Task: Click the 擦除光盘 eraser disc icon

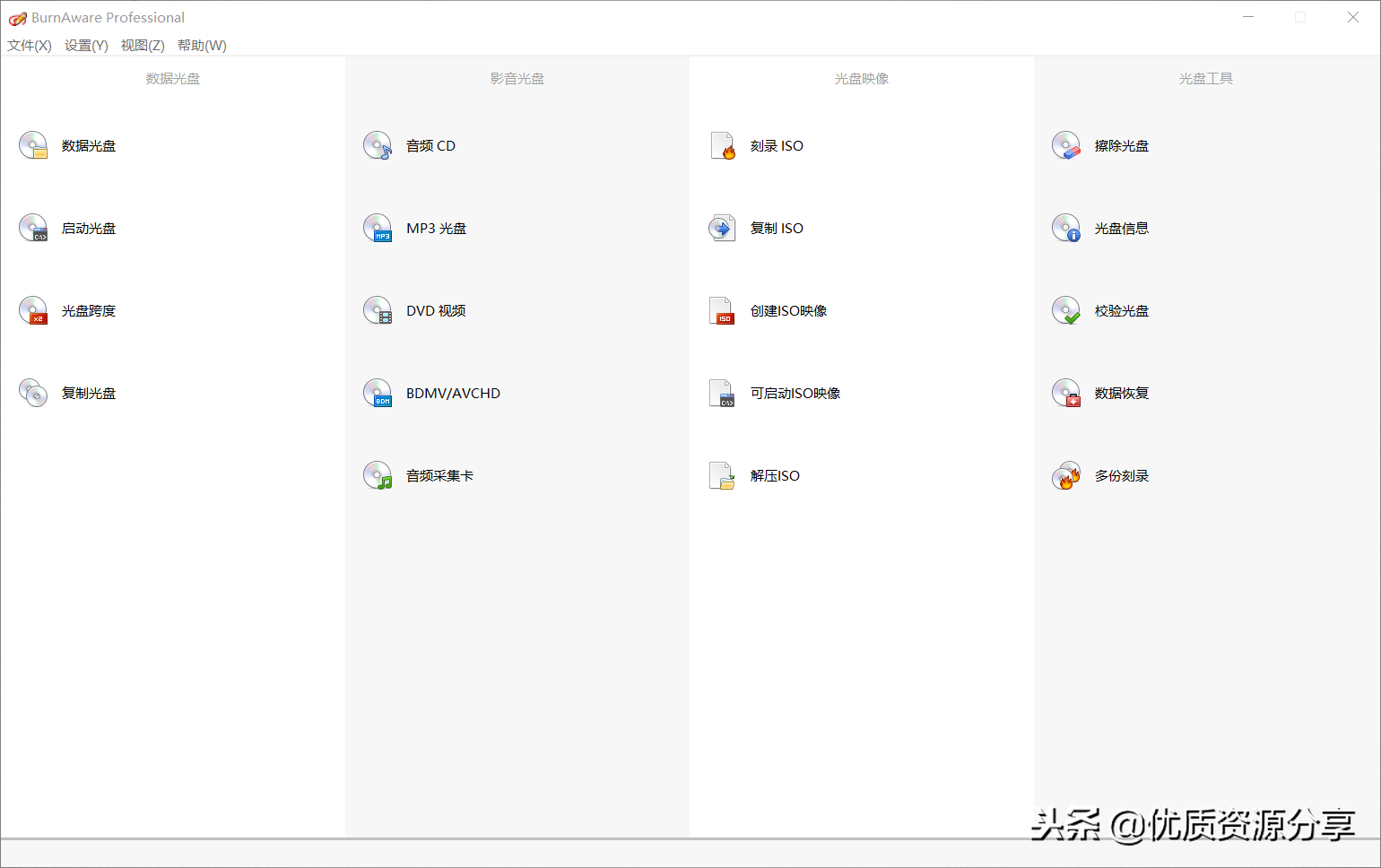Action: pos(1066,145)
